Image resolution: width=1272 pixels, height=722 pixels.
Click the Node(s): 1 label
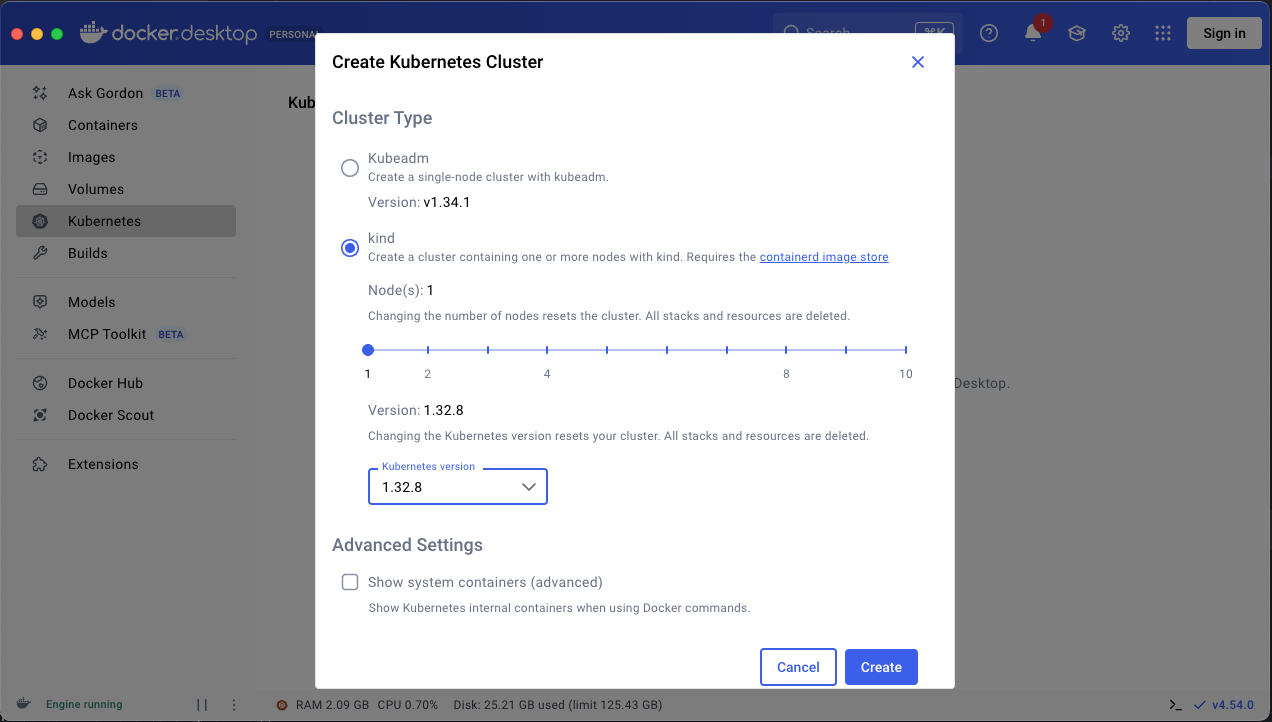click(x=401, y=290)
